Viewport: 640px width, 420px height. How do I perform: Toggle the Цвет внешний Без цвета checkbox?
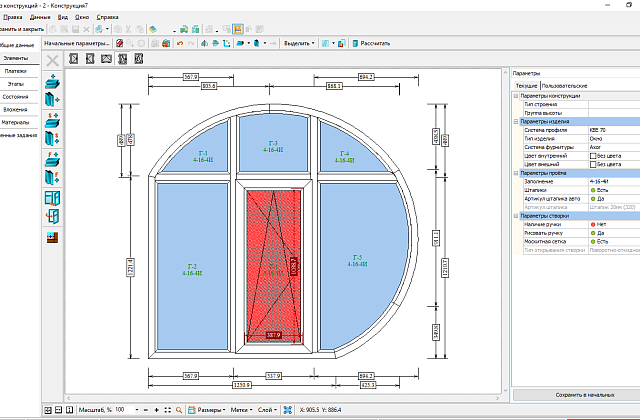point(593,164)
